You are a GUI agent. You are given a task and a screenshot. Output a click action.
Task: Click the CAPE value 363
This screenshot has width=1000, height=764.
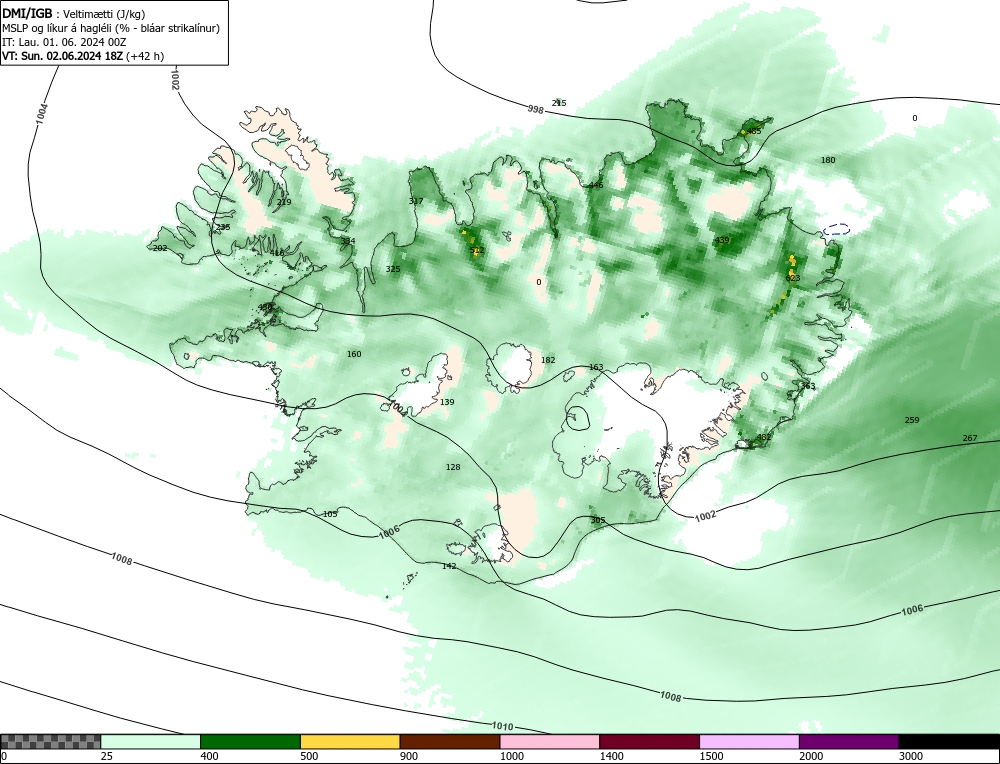coord(808,386)
